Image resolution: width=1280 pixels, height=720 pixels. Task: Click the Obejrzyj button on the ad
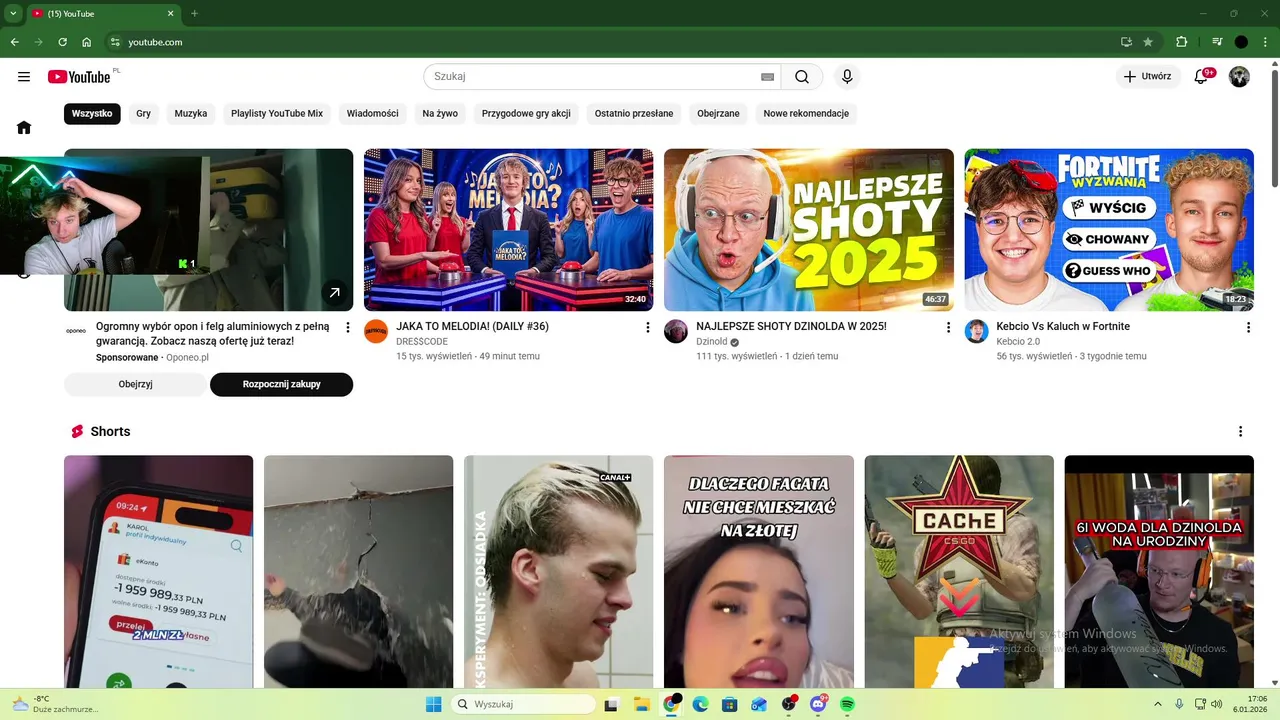[135, 385]
